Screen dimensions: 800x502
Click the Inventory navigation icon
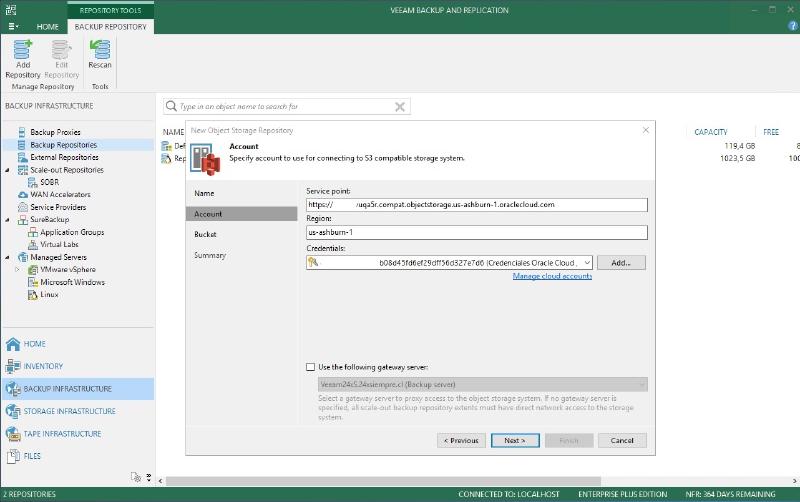[x=13, y=366]
